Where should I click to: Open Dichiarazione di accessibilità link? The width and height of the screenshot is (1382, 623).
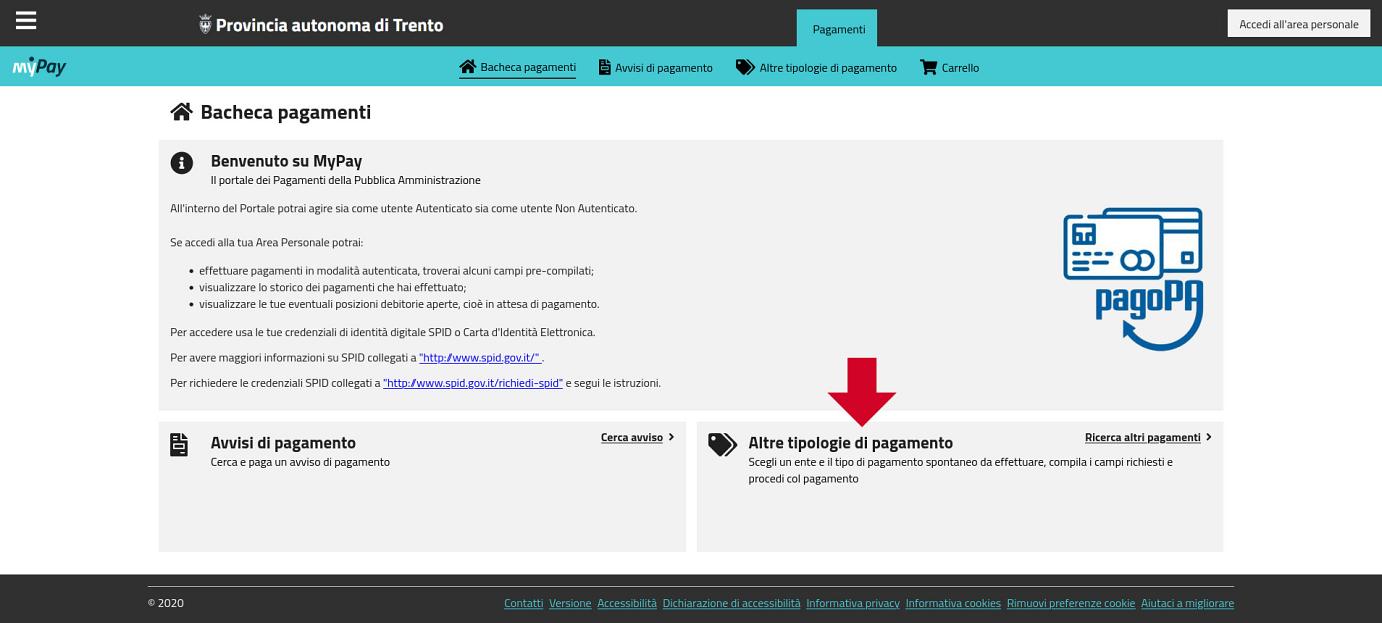coord(732,603)
